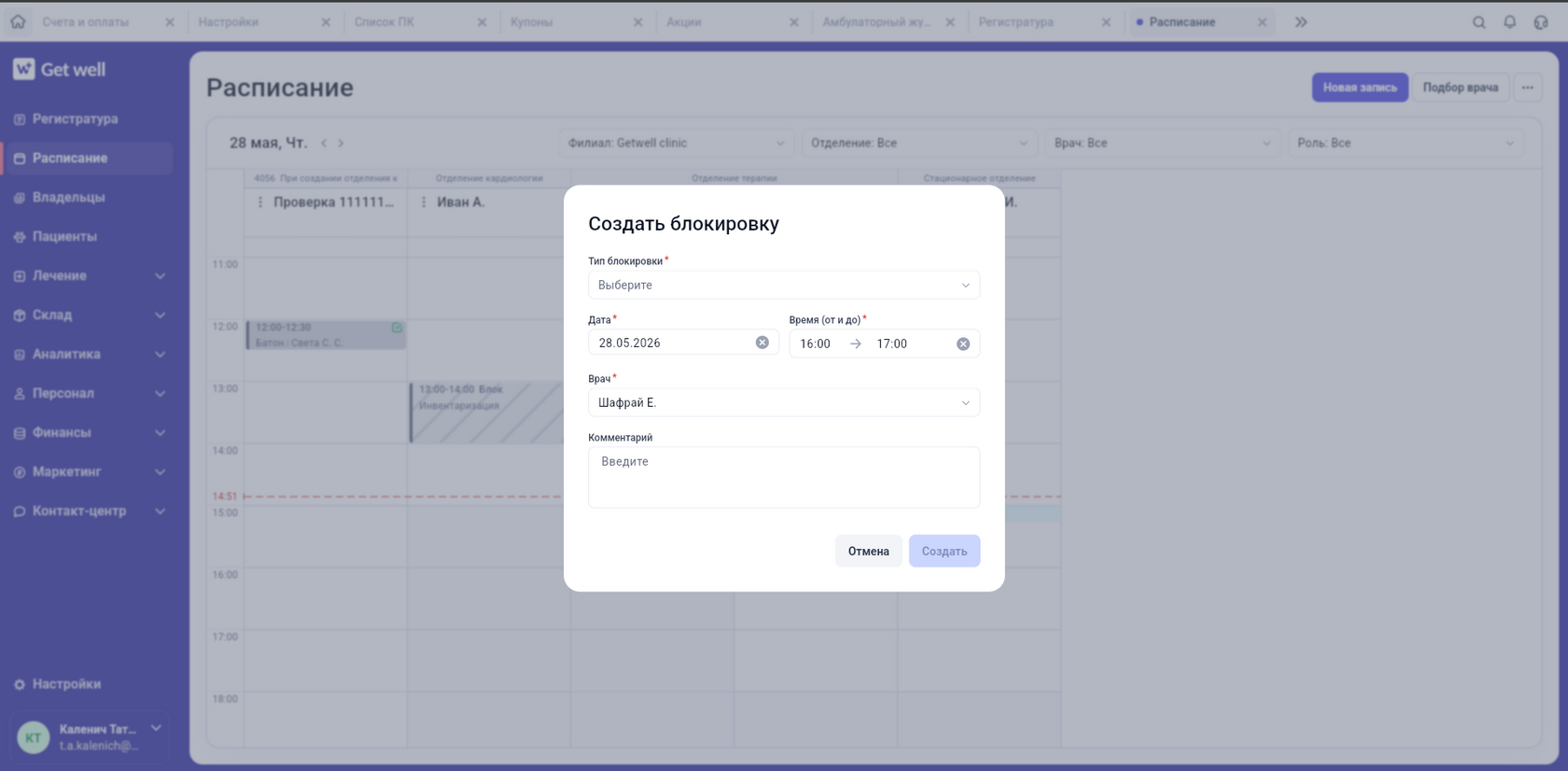Expand the Лечение sidebar section
Image resolution: width=1568 pixels, height=771 pixels.
pos(91,275)
